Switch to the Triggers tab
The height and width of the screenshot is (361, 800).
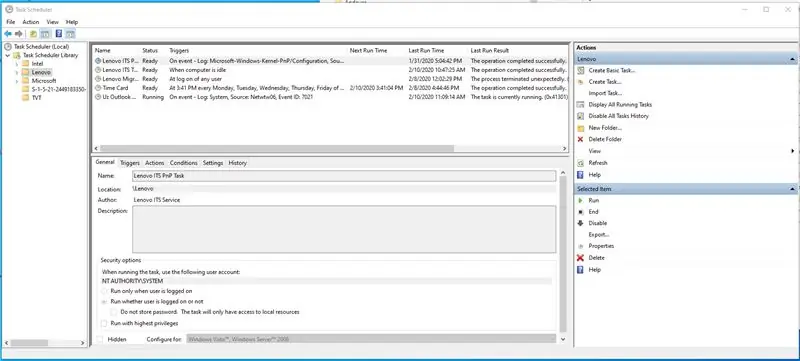pos(130,163)
